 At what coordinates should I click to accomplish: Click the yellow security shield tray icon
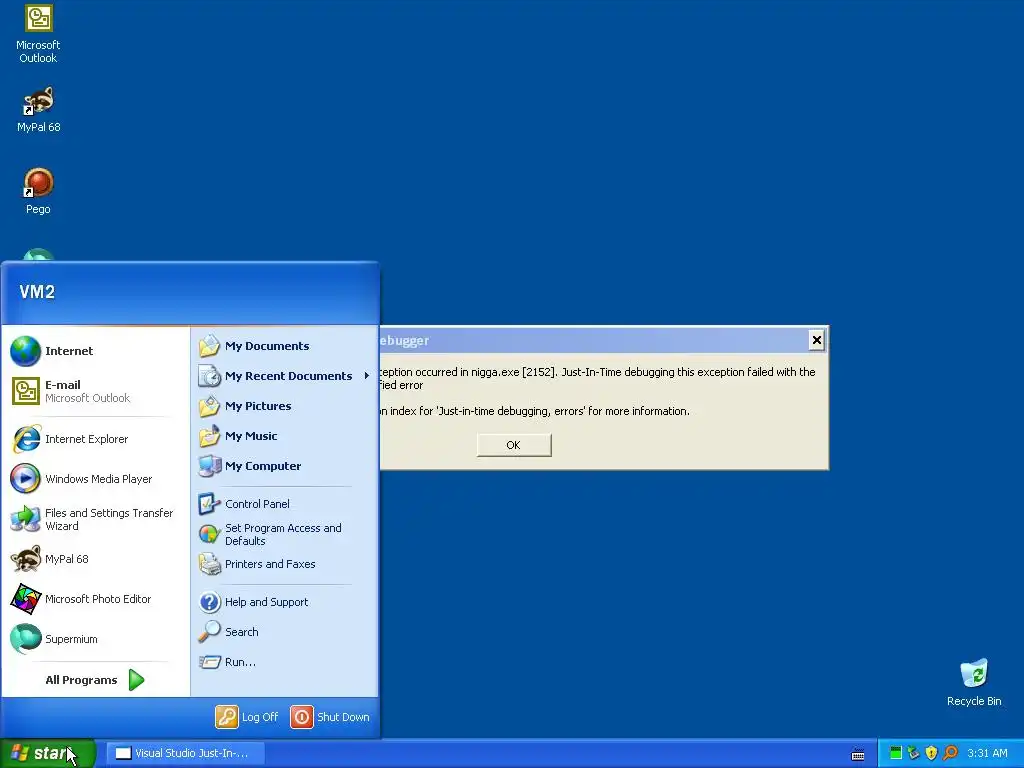click(931, 753)
